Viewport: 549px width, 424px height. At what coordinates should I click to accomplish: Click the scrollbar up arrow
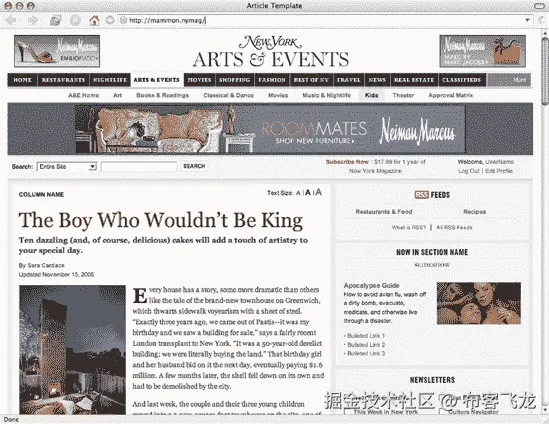[545, 32]
